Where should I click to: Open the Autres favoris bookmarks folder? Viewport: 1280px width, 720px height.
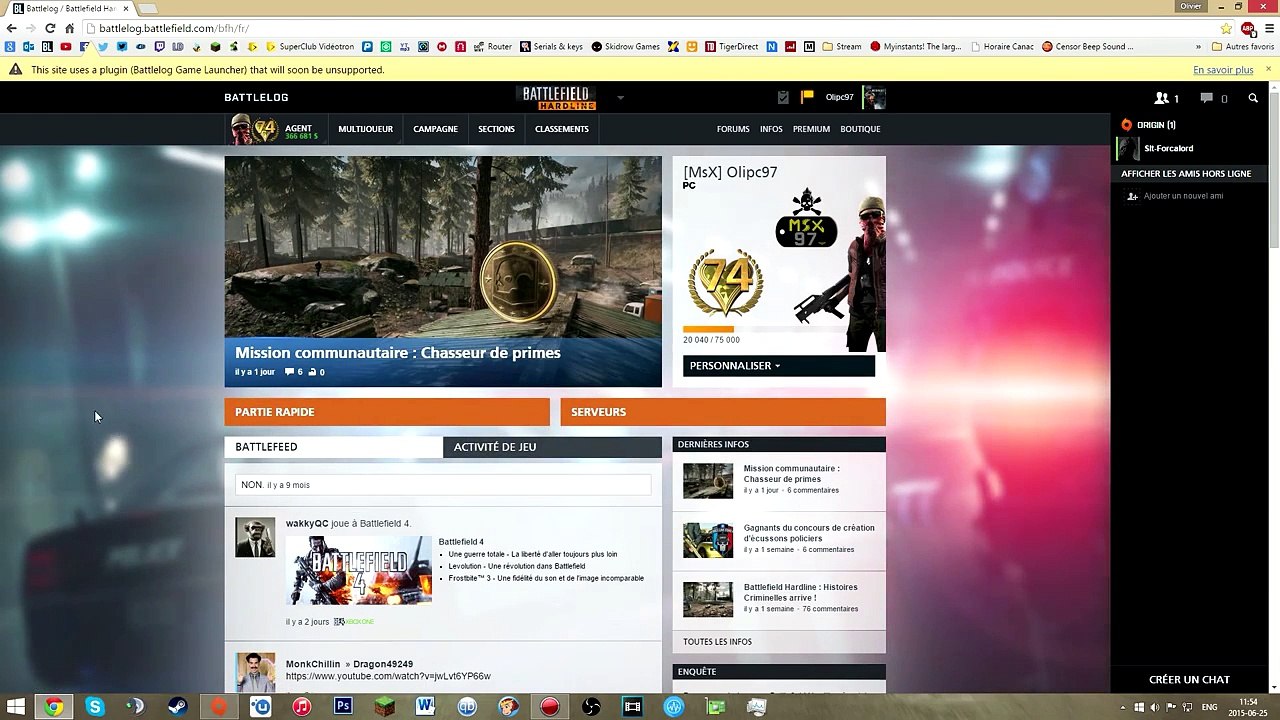[1243, 46]
